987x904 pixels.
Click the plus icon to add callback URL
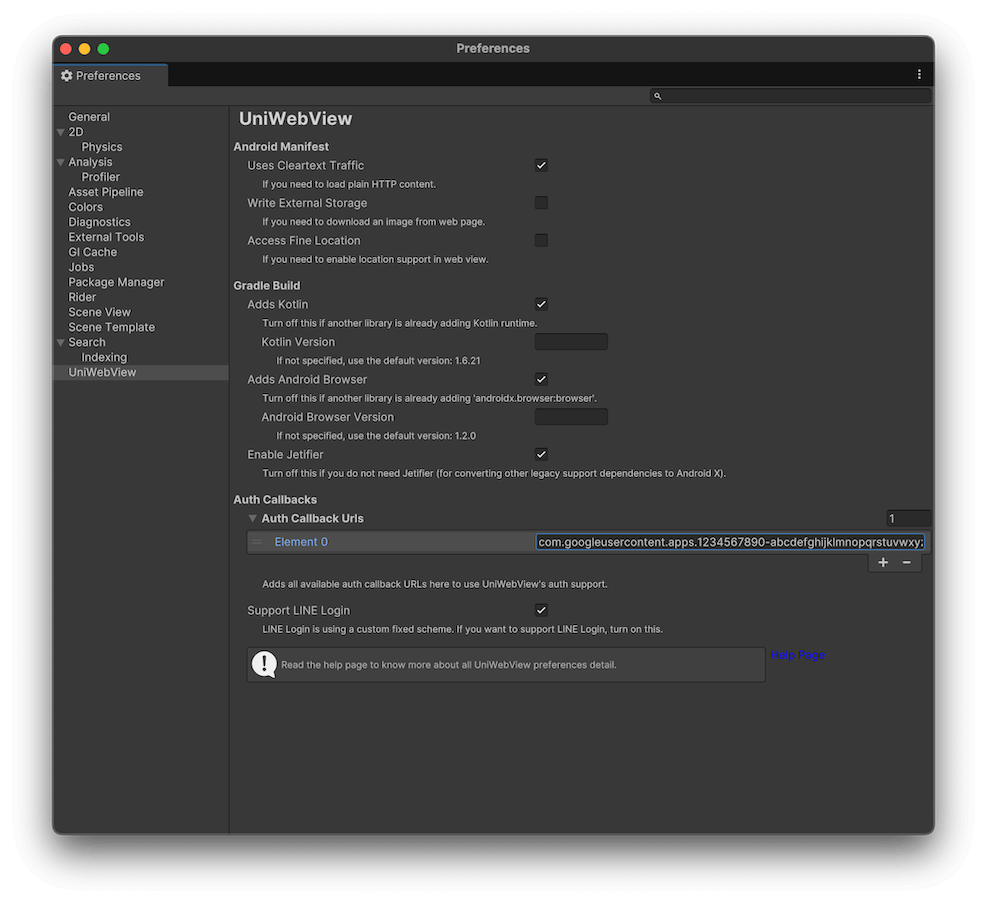point(883,563)
